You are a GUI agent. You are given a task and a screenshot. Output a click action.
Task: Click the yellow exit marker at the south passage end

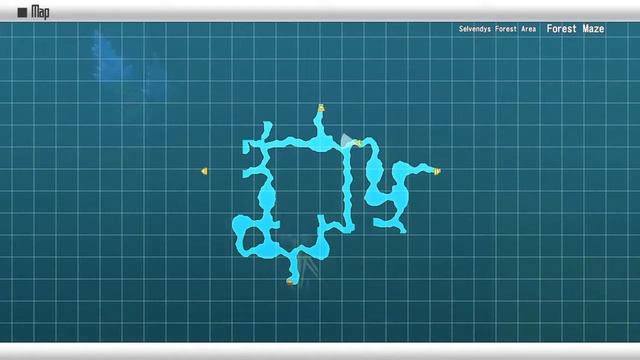pos(290,282)
